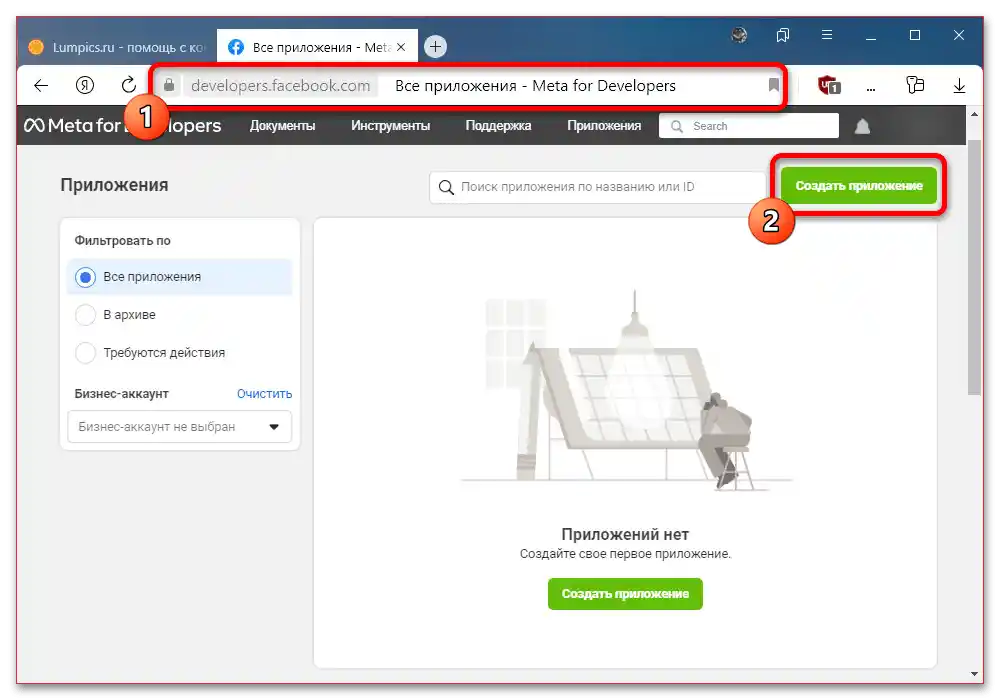Click the page vertical scrollbar thumb

(974, 268)
